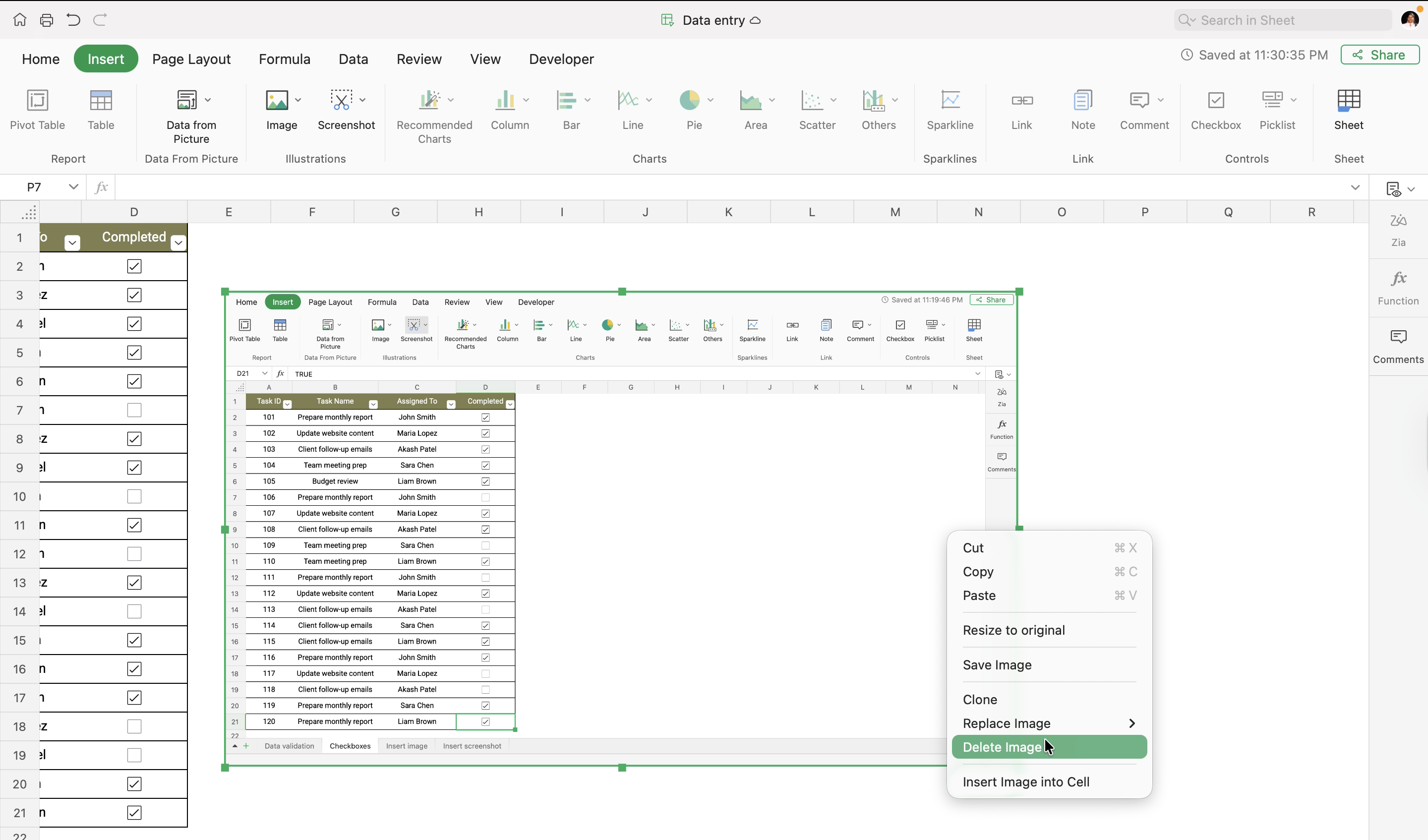Switch to the Page Layout tab
Image resolution: width=1428 pixels, height=840 pixels.
pyautogui.click(x=191, y=59)
